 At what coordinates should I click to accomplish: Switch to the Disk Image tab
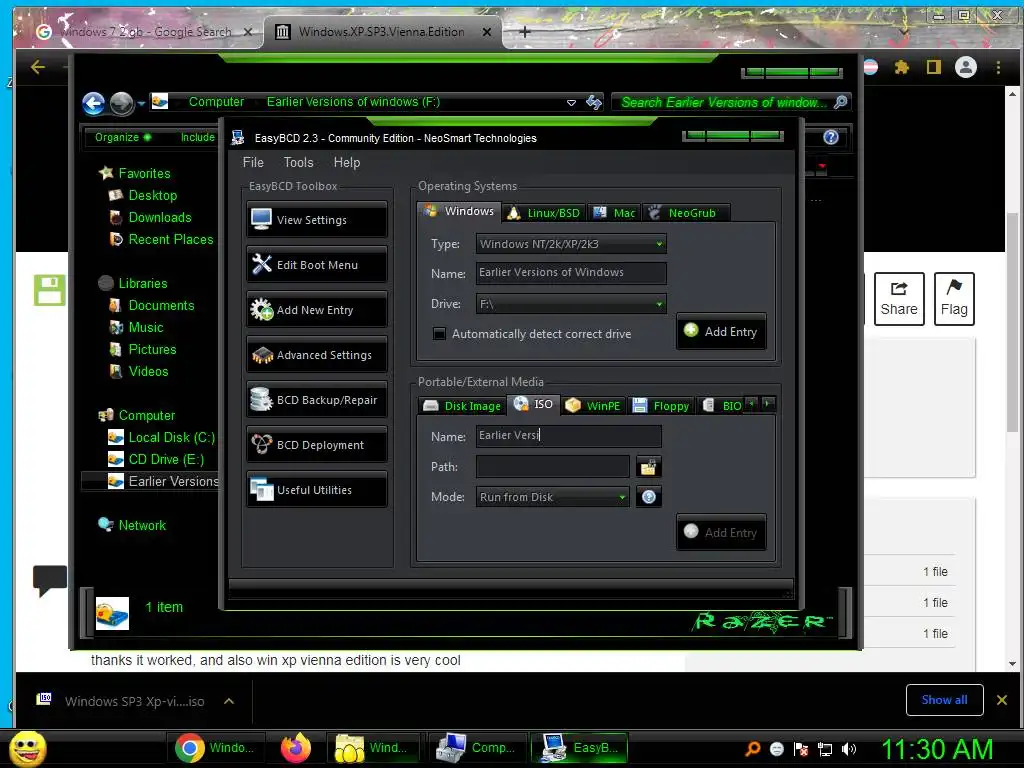(x=462, y=406)
